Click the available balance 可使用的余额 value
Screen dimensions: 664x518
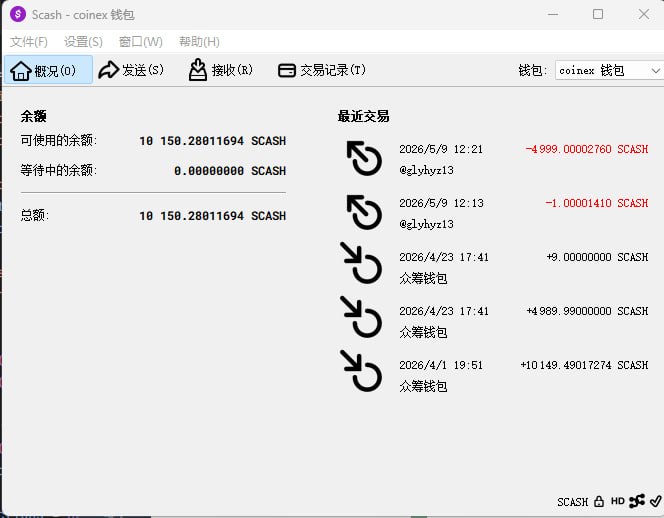point(213,141)
